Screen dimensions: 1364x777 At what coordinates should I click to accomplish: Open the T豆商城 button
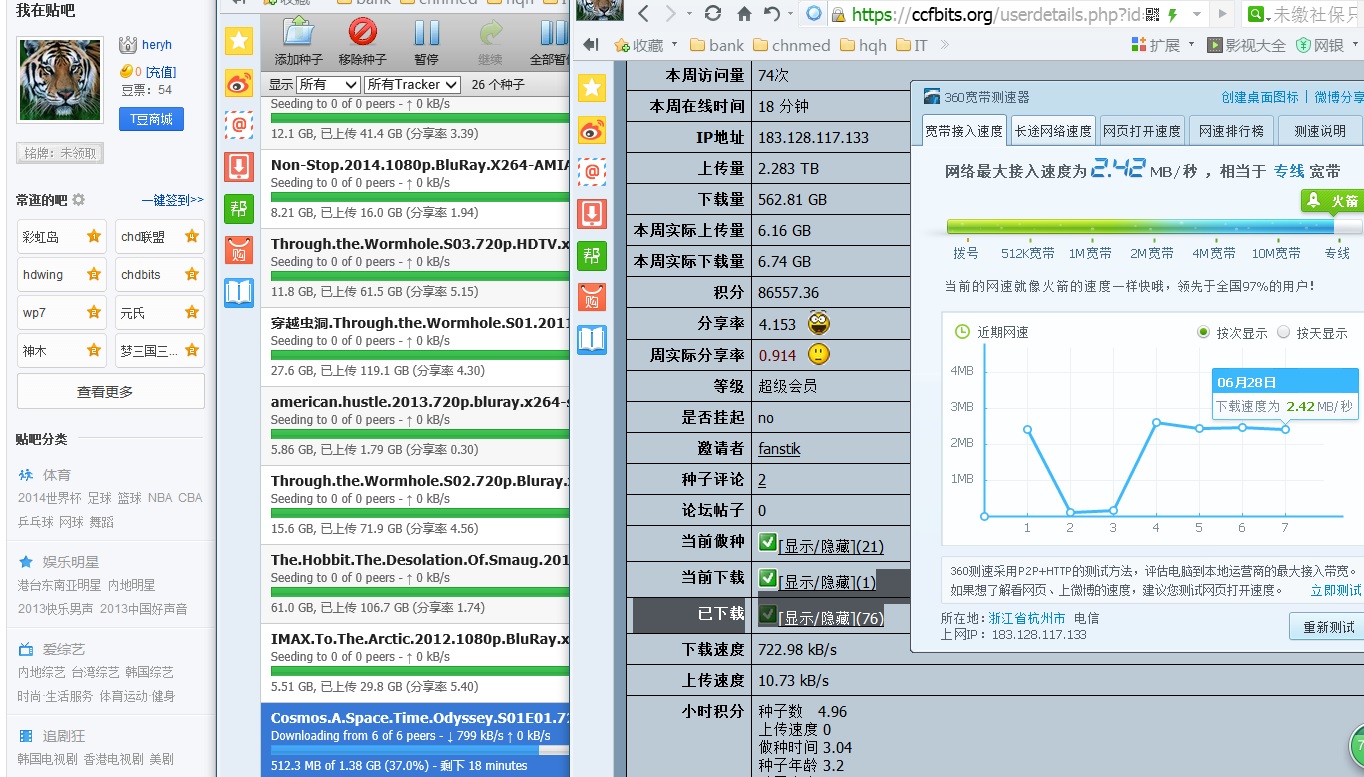pos(152,119)
